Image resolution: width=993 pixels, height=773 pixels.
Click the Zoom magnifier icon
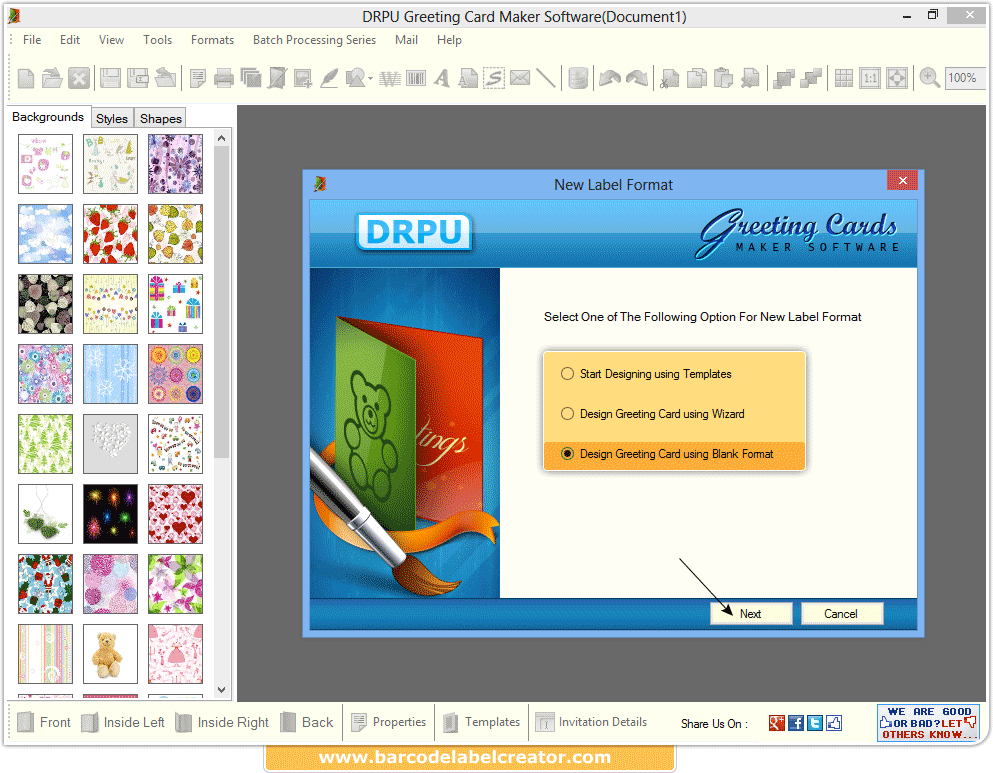(x=930, y=77)
